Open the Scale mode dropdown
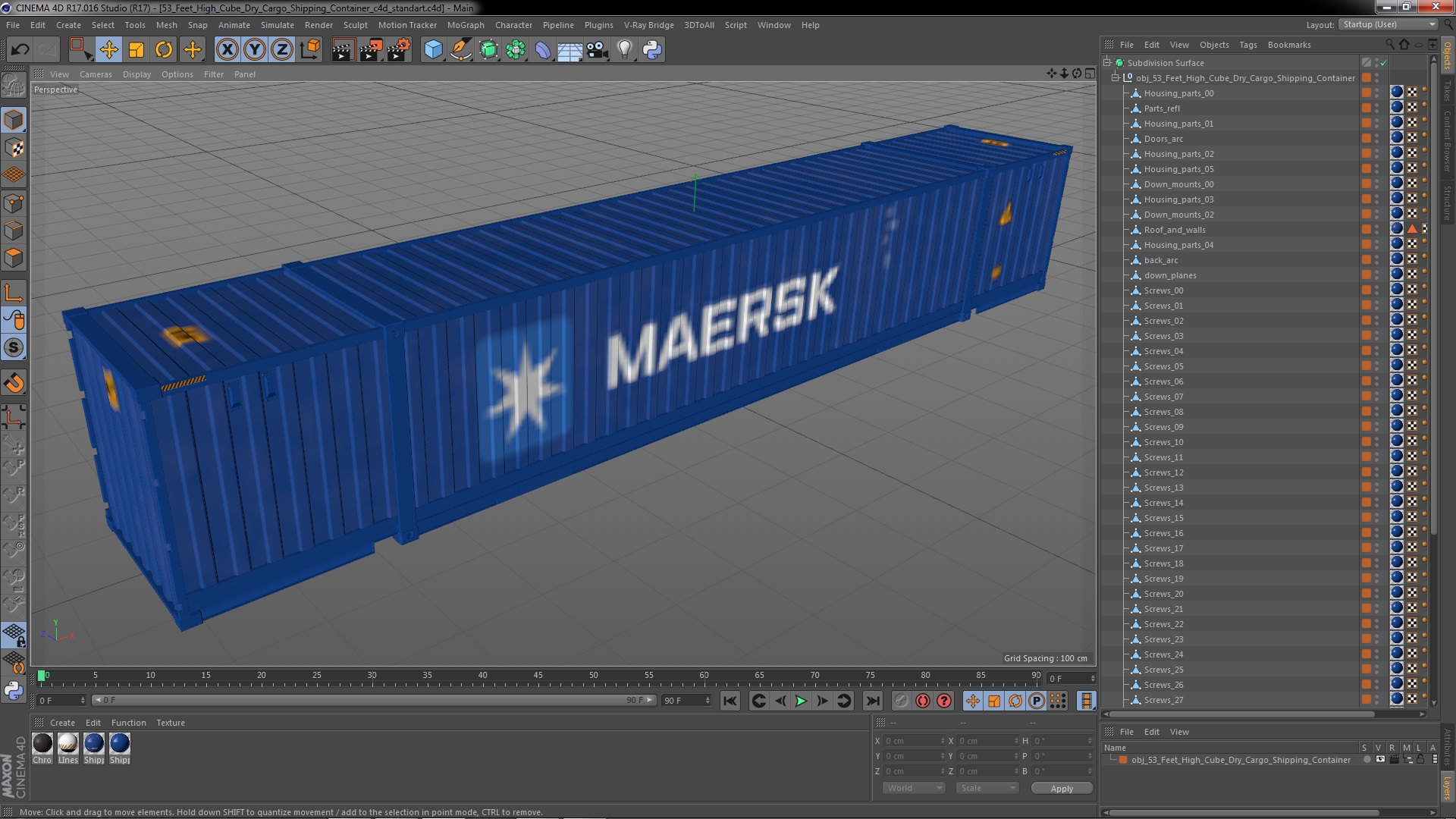This screenshot has width=1456, height=819. [x=987, y=788]
